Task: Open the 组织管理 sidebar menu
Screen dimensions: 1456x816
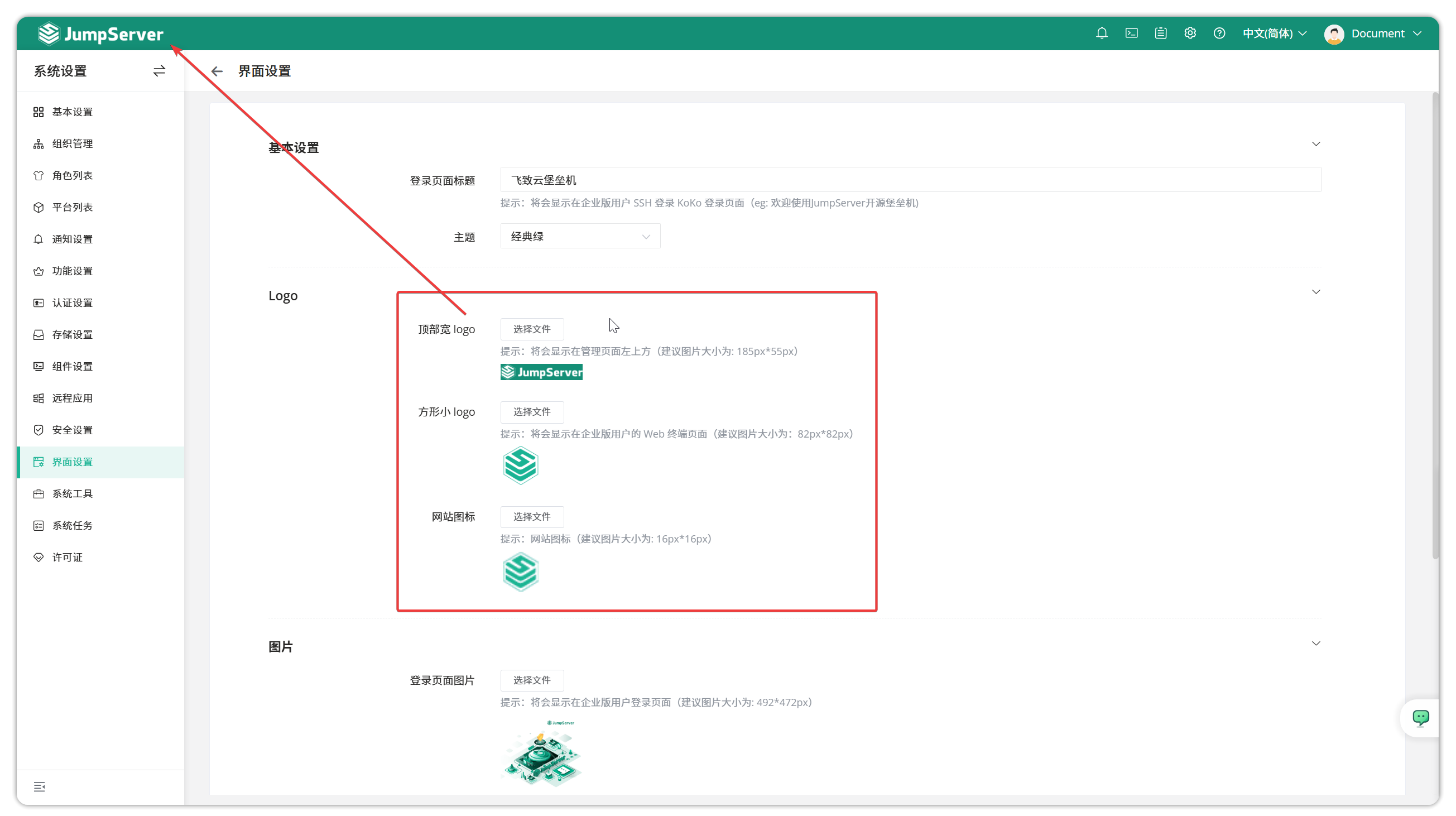Action: [100, 143]
